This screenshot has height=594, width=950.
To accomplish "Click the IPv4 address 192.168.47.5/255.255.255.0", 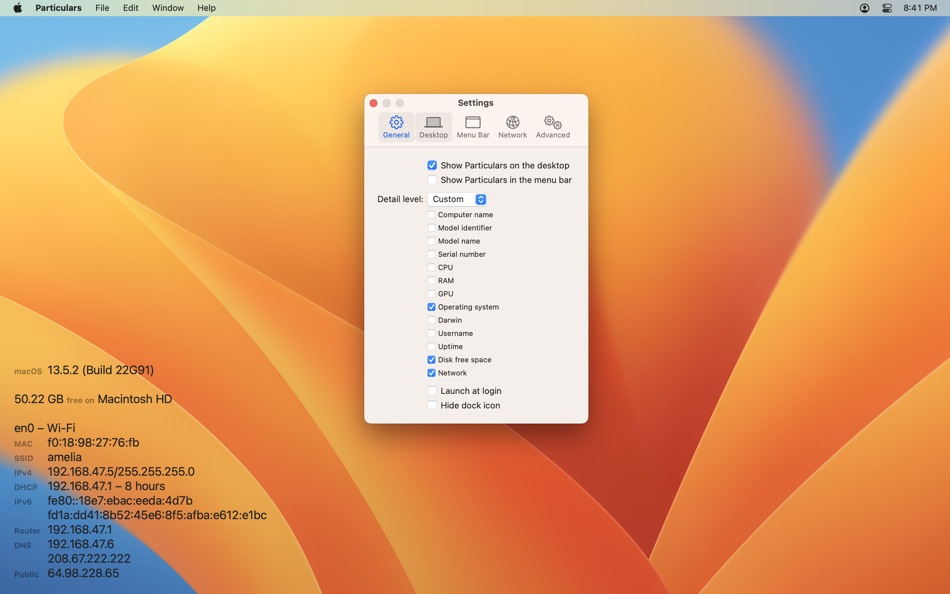I will pyautogui.click(x=121, y=472).
